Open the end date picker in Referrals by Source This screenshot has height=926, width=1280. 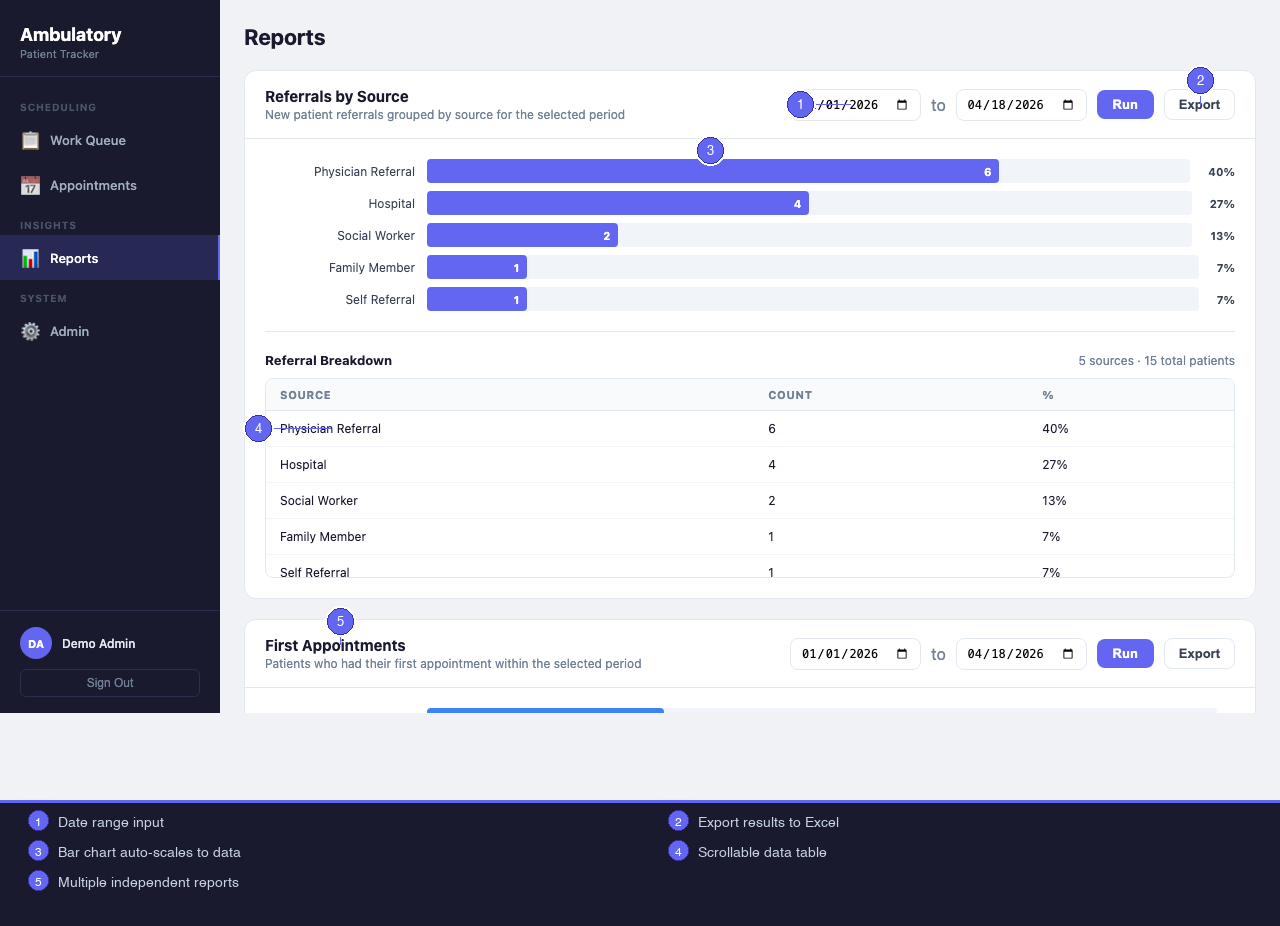tap(1069, 104)
